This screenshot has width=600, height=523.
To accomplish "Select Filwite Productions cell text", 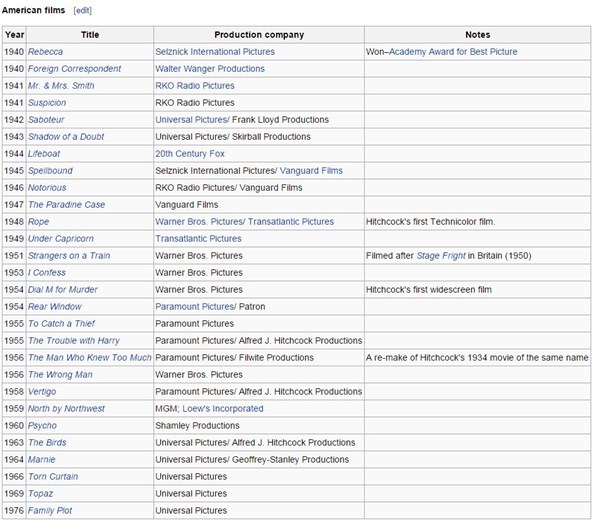I will click(x=276, y=357).
